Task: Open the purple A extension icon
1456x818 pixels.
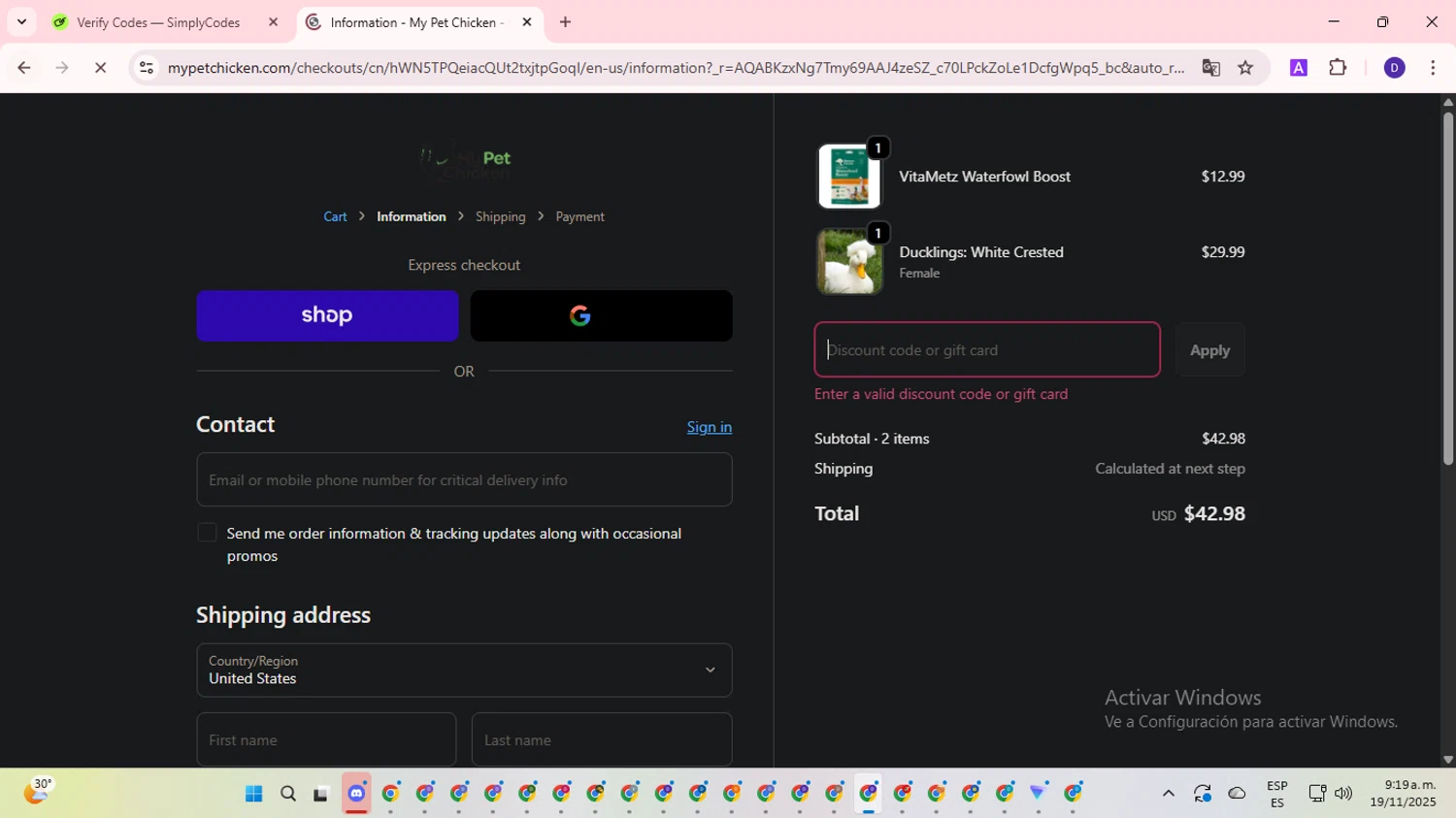Action: pyautogui.click(x=1299, y=68)
